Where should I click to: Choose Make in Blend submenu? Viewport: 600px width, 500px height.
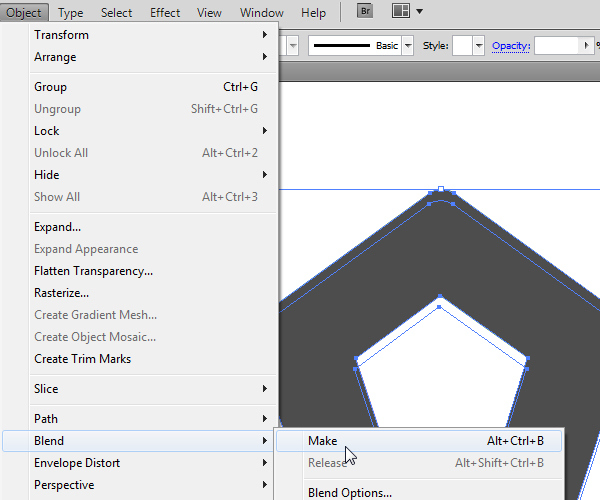point(419,441)
